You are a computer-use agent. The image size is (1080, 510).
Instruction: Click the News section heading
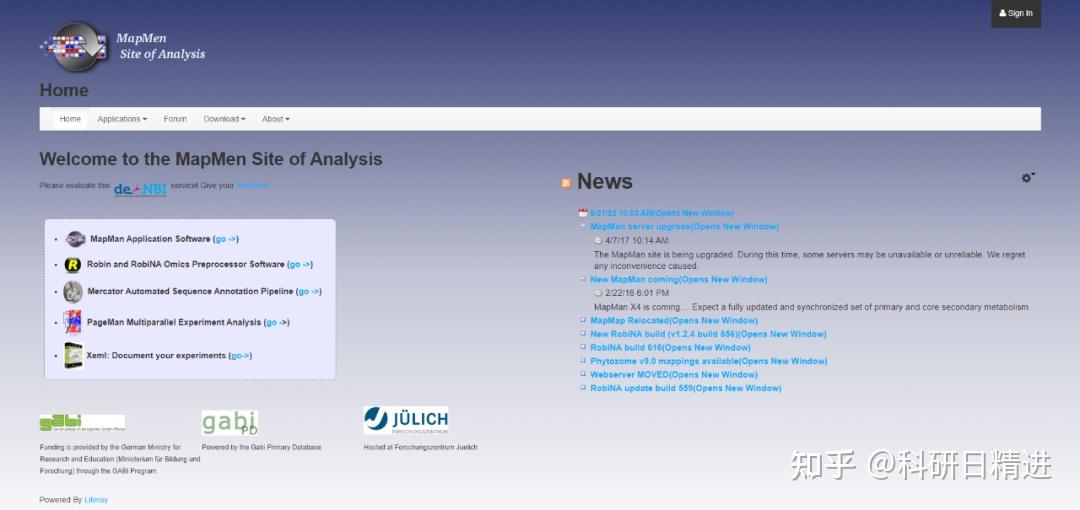605,181
